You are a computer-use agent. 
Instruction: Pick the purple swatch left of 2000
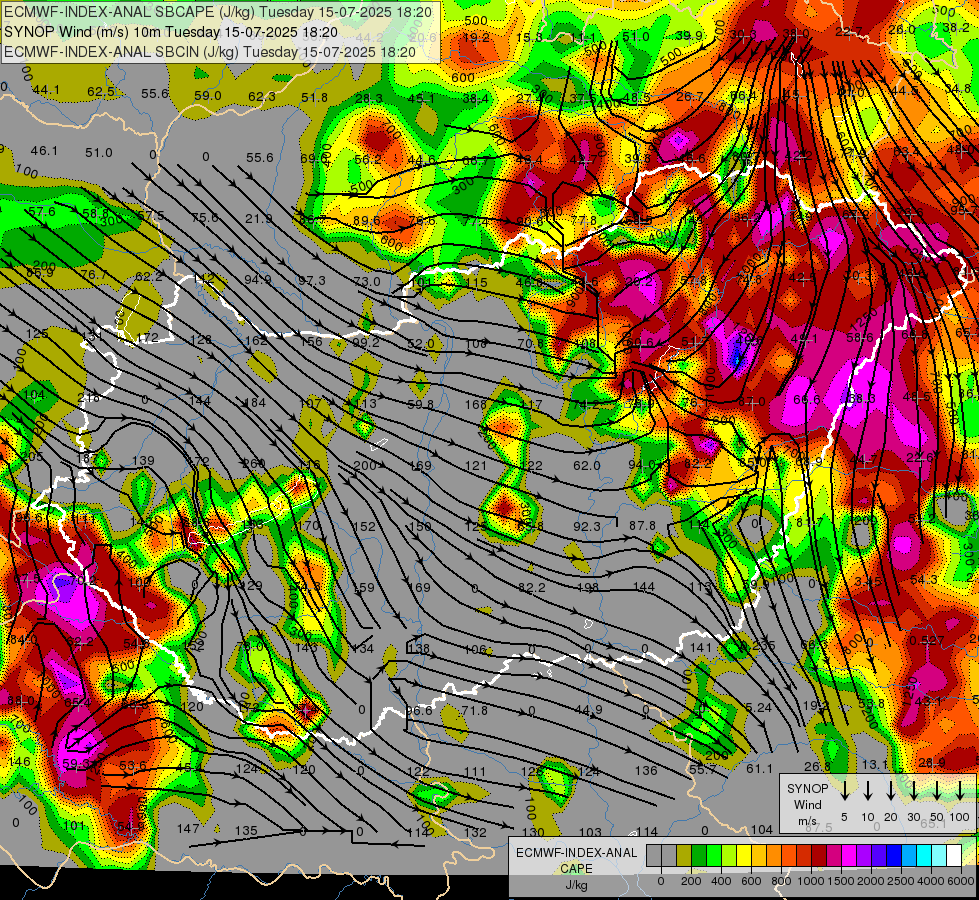pyautogui.click(x=863, y=855)
